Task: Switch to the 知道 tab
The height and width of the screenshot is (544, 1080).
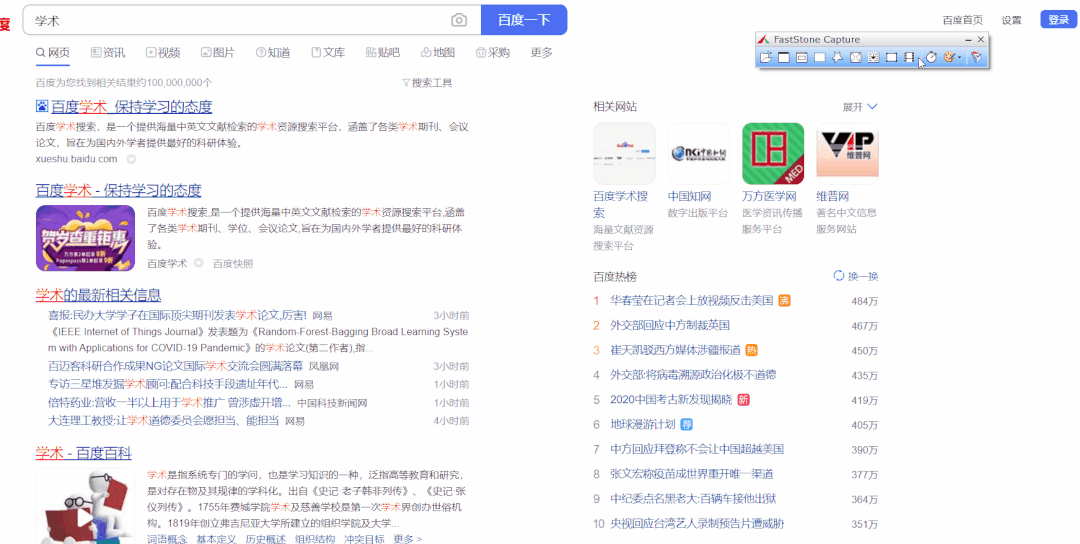Action: click(273, 52)
